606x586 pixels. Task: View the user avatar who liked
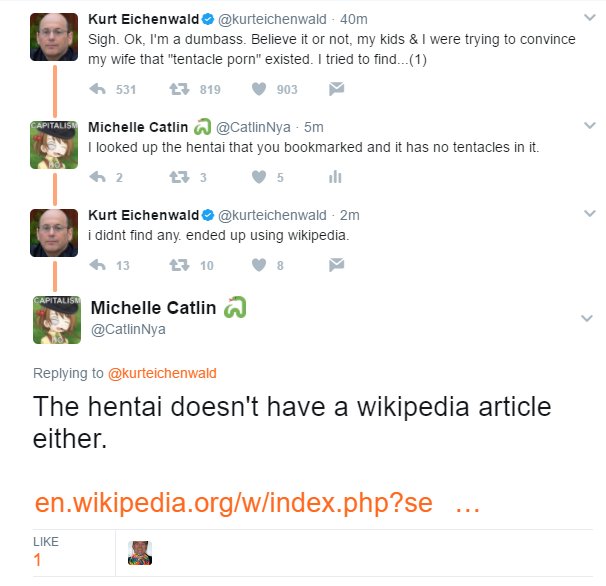140,553
